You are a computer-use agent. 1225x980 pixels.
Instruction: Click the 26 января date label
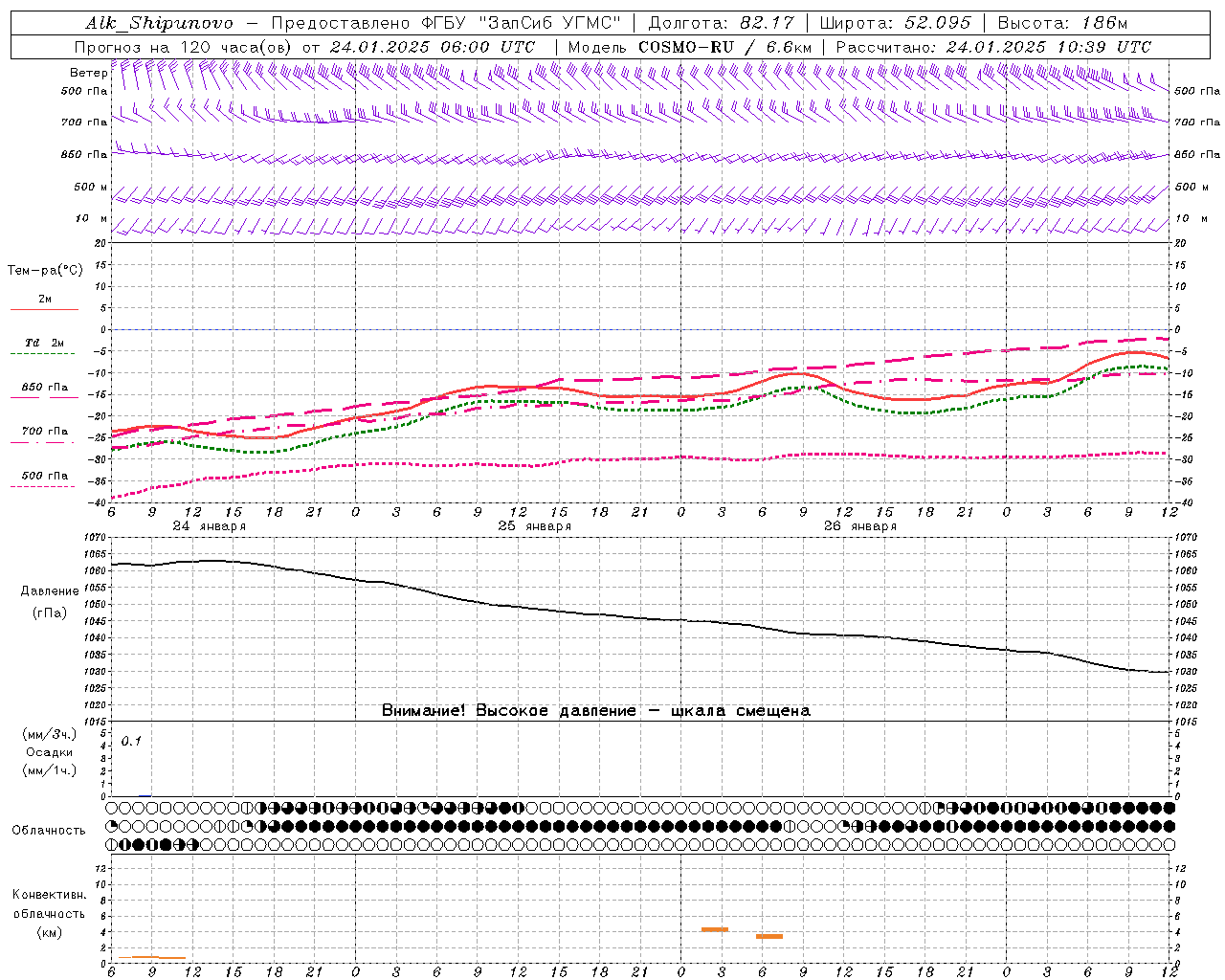tap(860, 526)
